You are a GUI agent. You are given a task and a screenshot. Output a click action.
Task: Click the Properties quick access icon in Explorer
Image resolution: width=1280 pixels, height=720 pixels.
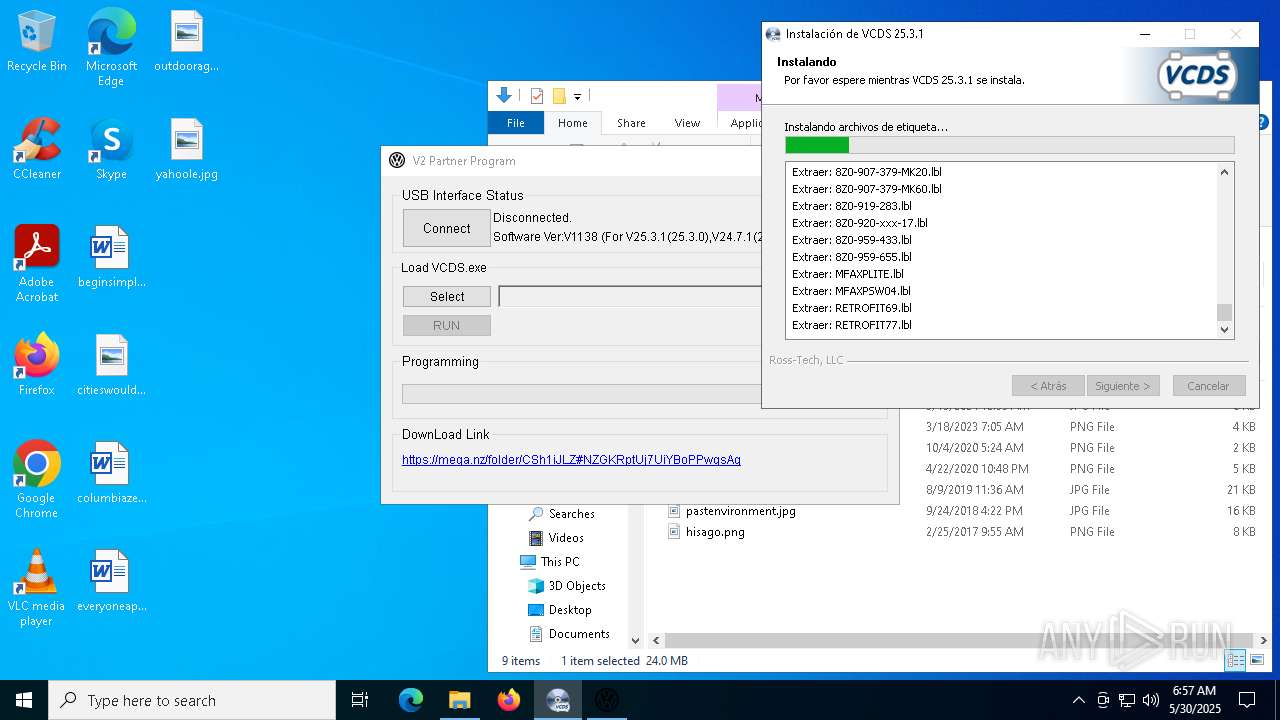(537, 96)
